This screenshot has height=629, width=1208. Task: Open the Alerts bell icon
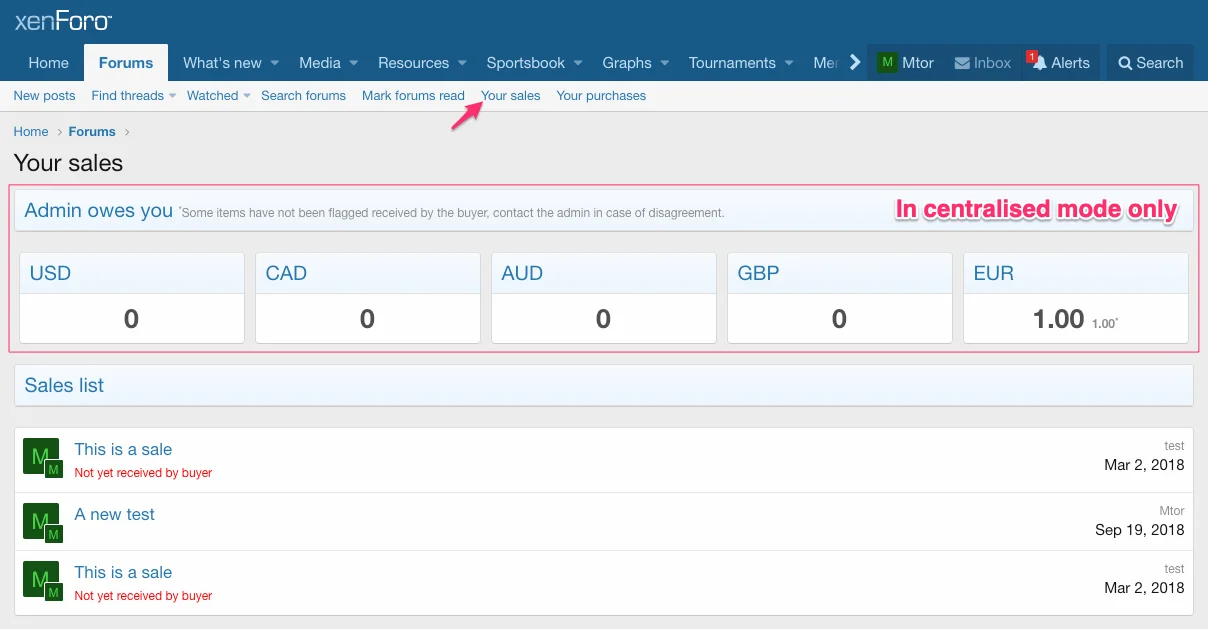pos(1040,63)
